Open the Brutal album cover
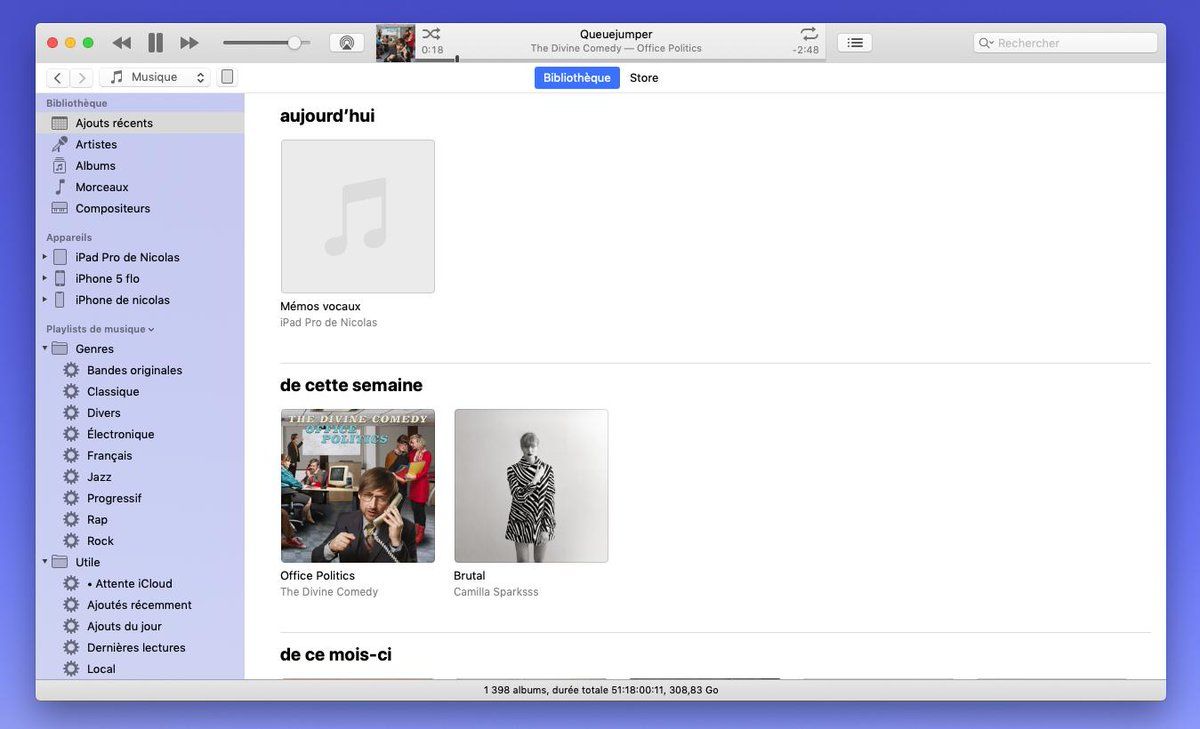 point(531,486)
